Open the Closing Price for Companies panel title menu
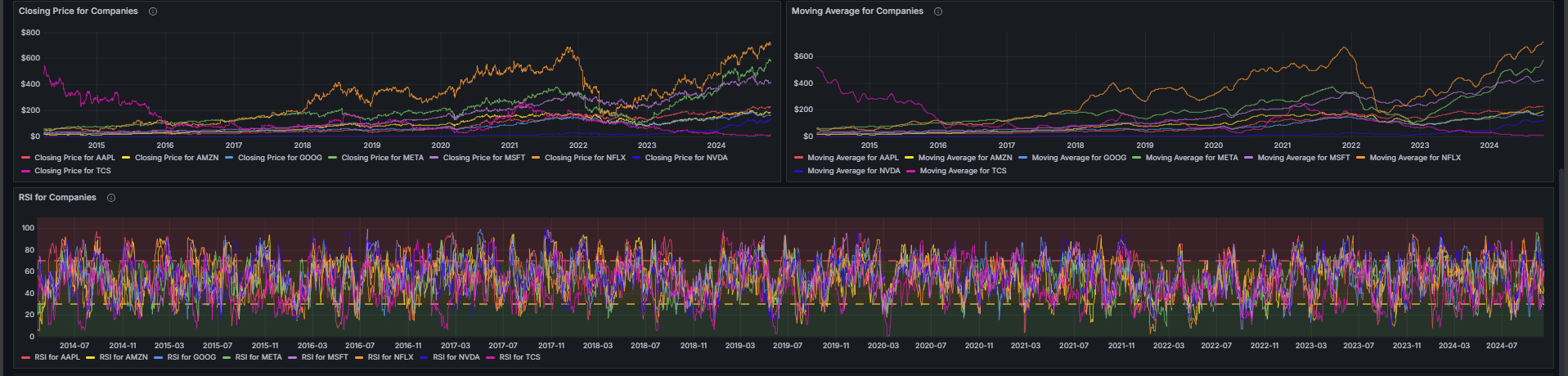 point(78,11)
